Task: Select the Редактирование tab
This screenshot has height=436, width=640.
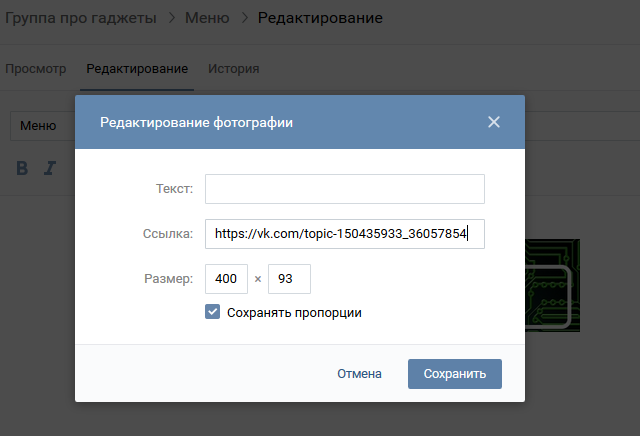Action: (137, 69)
